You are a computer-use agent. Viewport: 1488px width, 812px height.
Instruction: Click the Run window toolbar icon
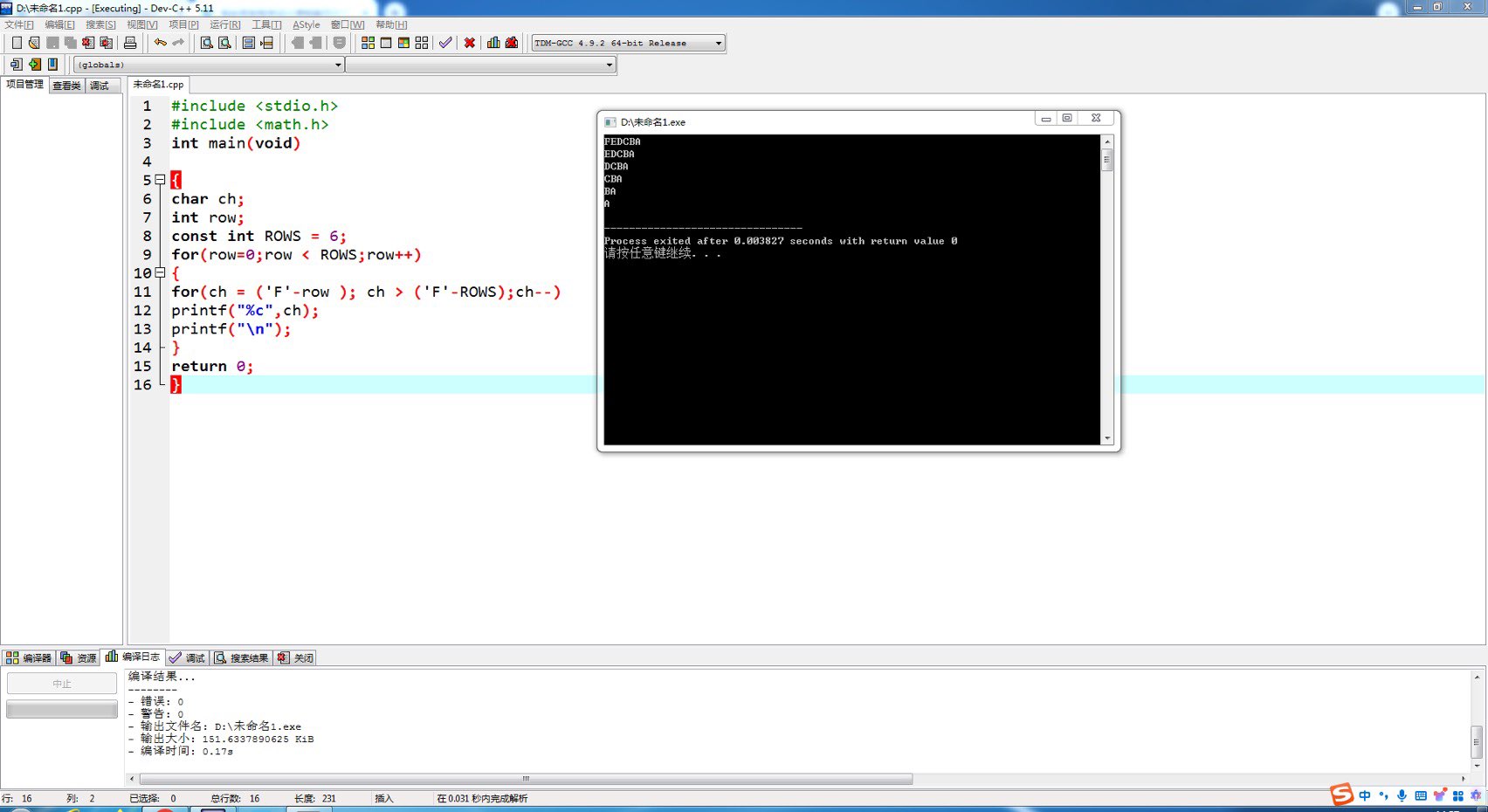pyautogui.click(x=386, y=43)
